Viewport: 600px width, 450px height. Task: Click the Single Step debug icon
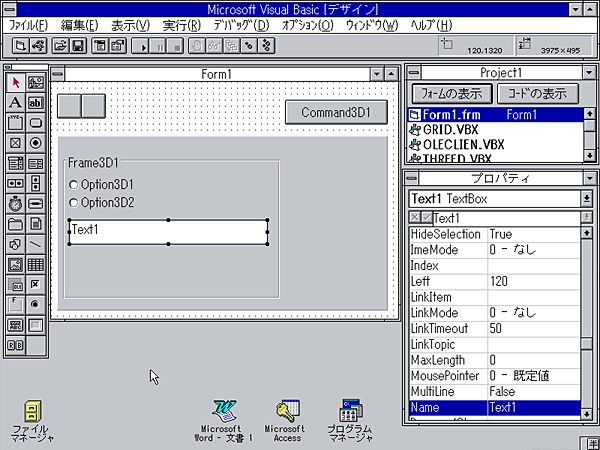249,46
